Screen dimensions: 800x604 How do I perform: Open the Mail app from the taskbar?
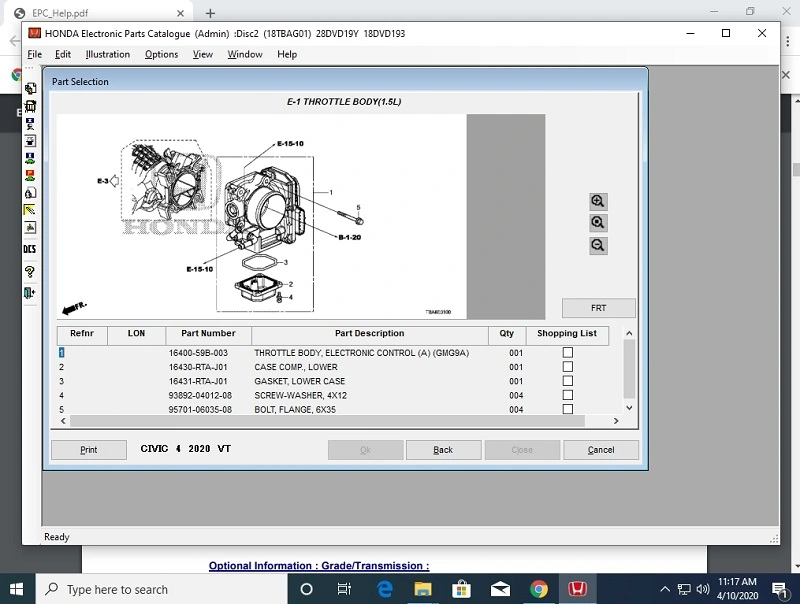(x=500, y=589)
